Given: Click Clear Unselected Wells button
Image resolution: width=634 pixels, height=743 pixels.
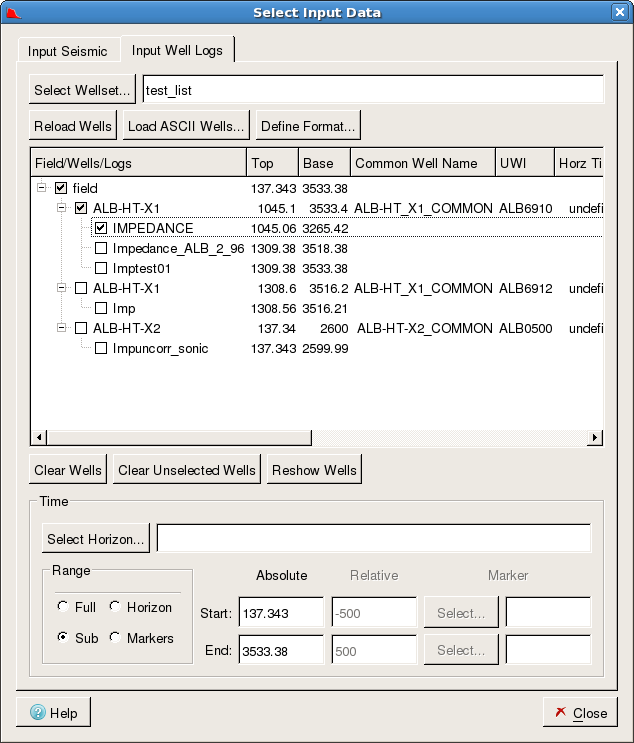Looking at the screenshot, I should [187, 470].
